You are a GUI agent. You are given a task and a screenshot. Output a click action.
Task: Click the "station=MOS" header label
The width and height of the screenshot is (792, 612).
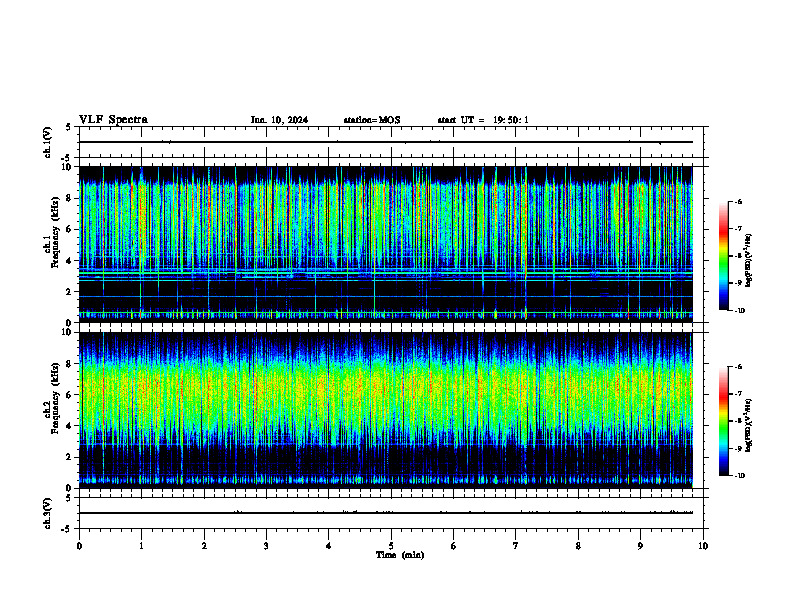[372, 120]
